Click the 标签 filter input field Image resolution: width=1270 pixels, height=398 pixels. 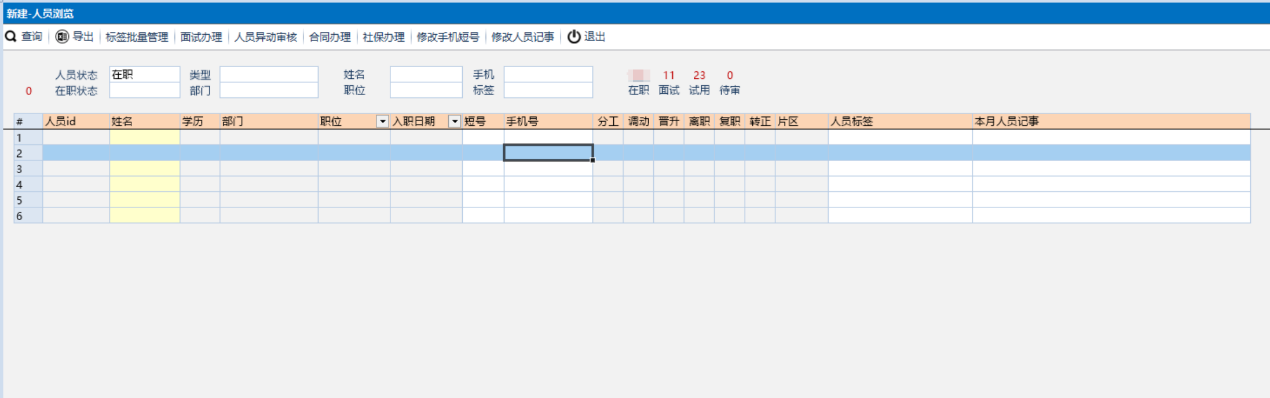pyautogui.click(x=548, y=90)
